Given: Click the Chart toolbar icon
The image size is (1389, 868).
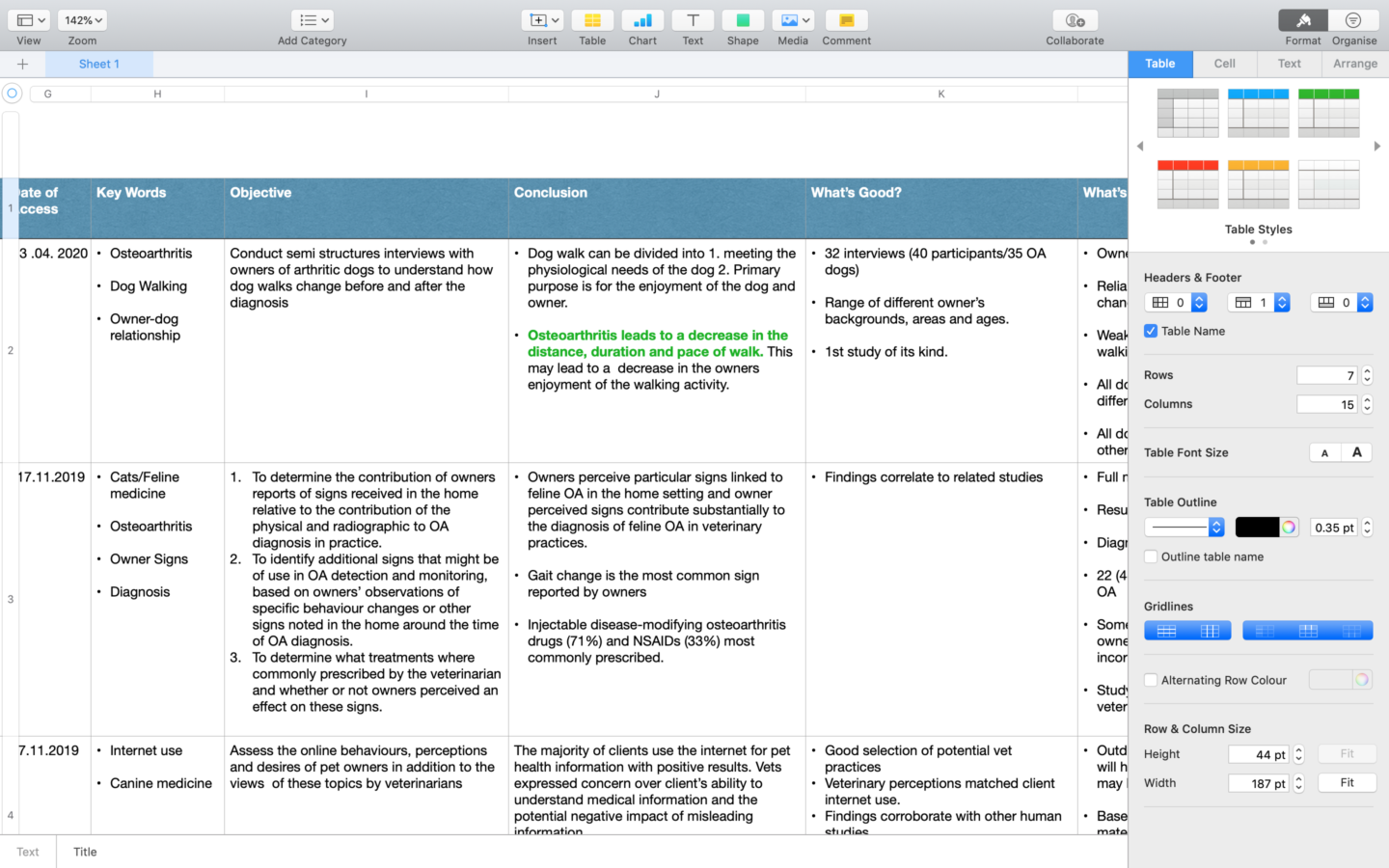Looking at the screenshot, I should pyautogui.click(x=642, y=20).
